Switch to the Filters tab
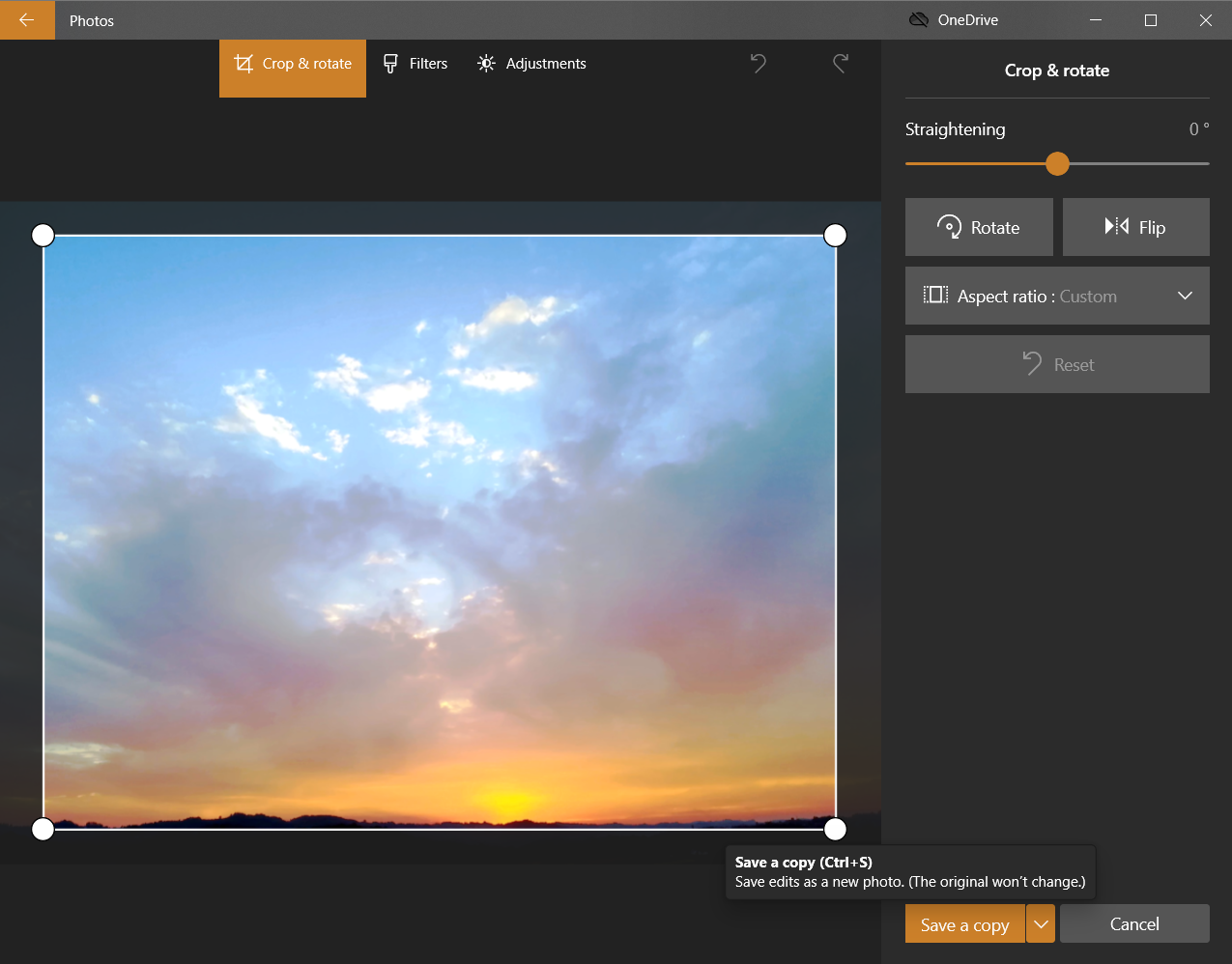The width and height of the screenshot is (1232, 964). click(x=415, y=65)
